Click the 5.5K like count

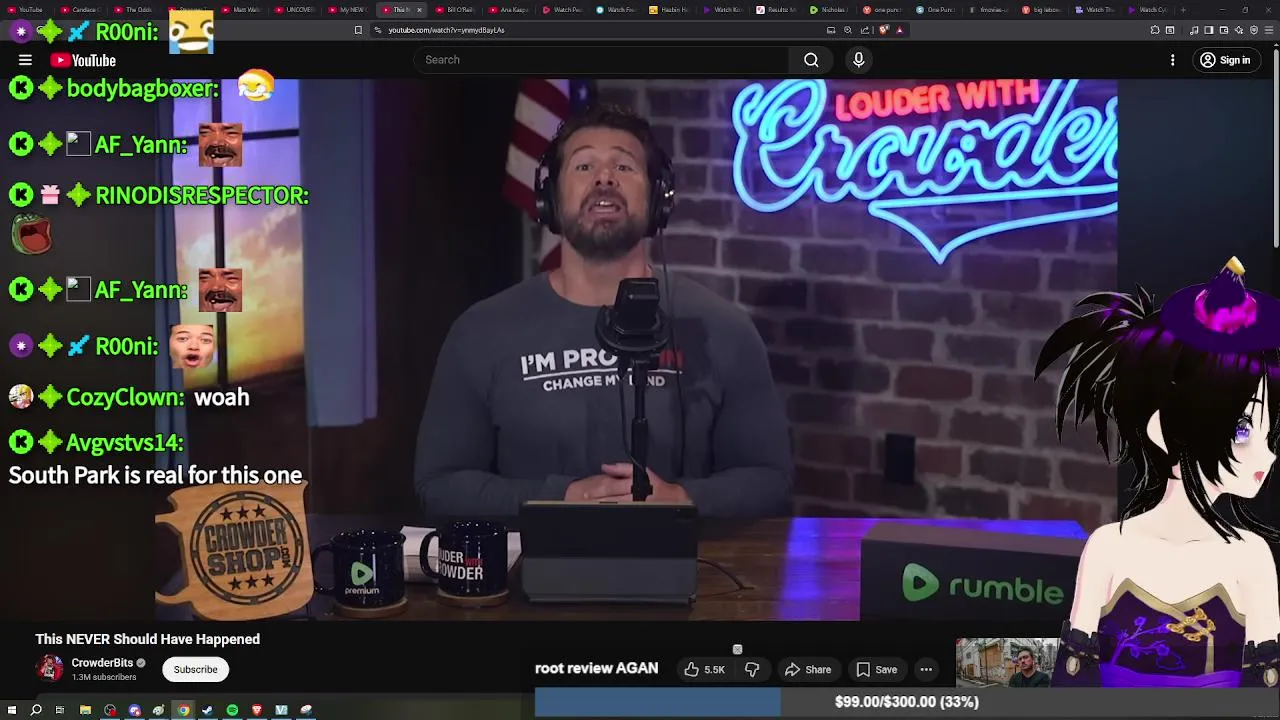pyautogui.click(x=714, y=670)
